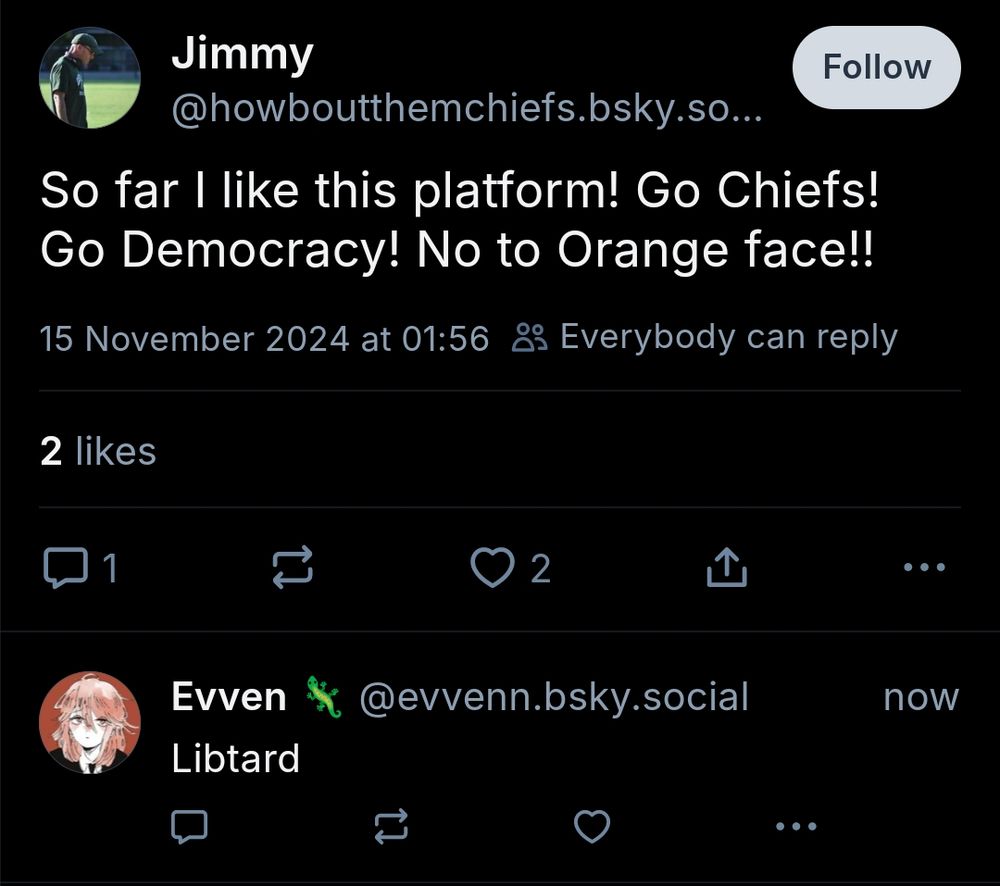The height and width of the screenshot is (886, 1000).
Task: Click the "now" timestamp on Evven's reply
Action: (x=920, y=697)
